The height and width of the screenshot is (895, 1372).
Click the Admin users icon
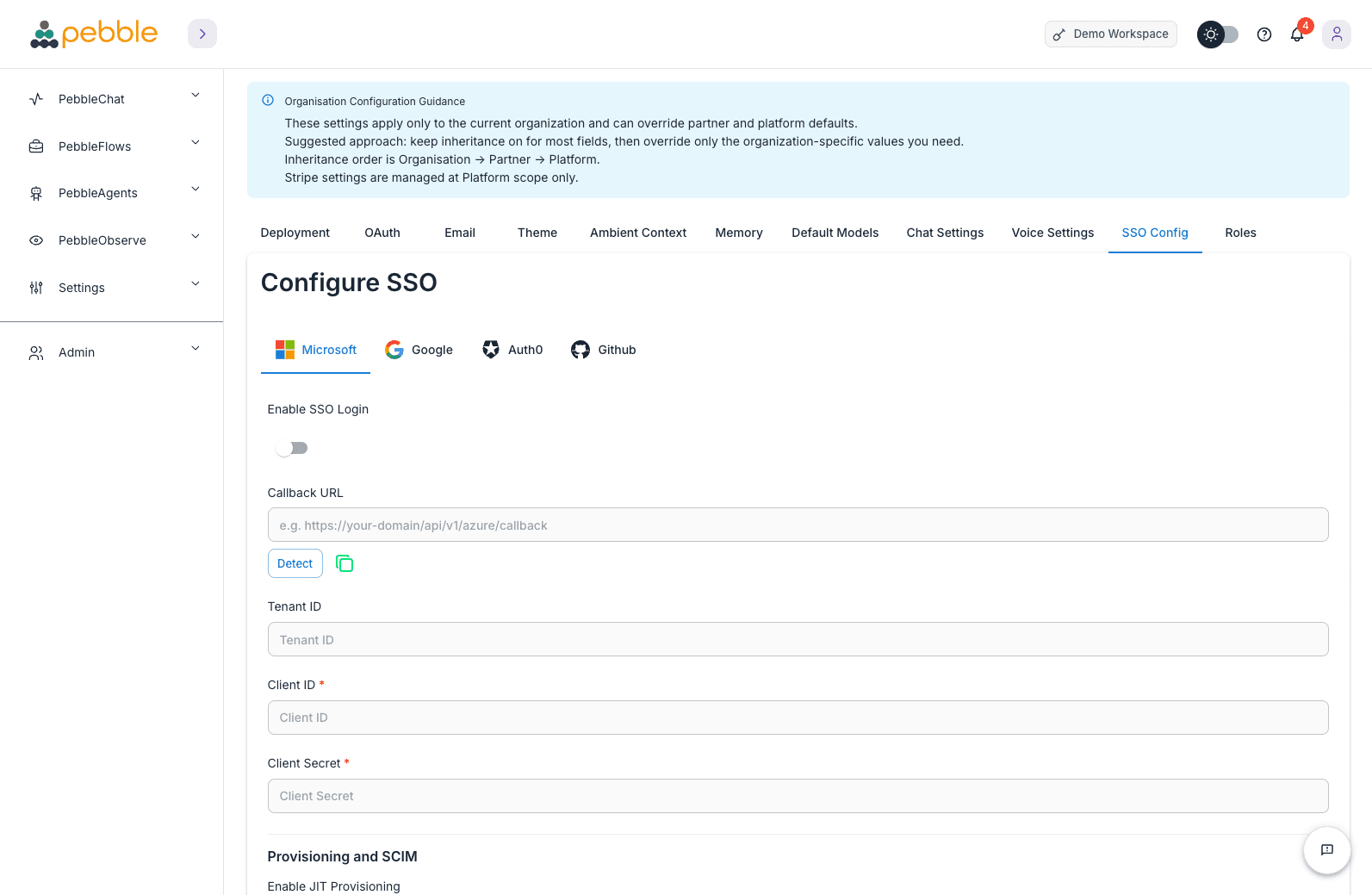(x=36, y=352)
